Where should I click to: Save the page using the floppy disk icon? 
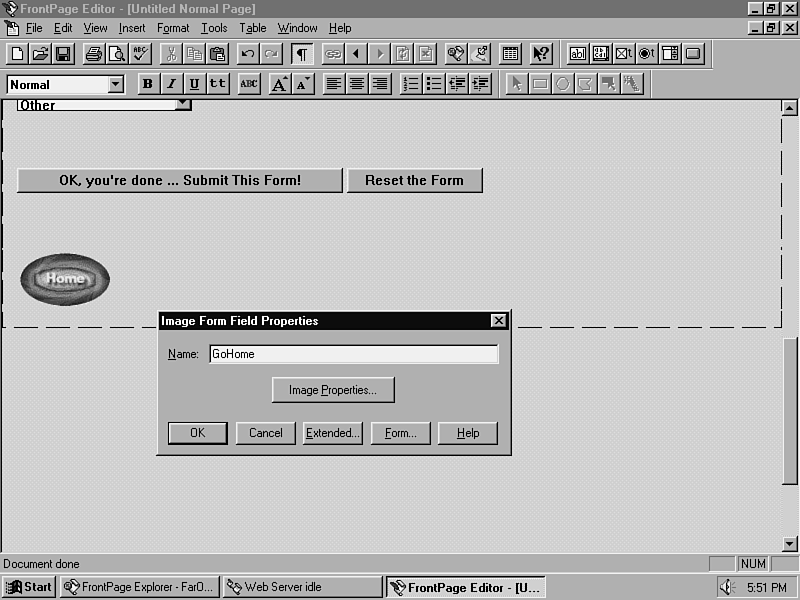click(63, 54)
